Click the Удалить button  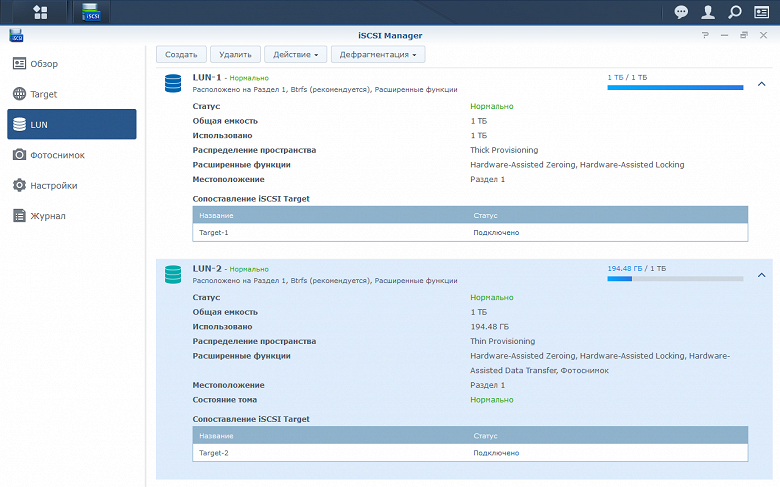click(x=235, y=55)
